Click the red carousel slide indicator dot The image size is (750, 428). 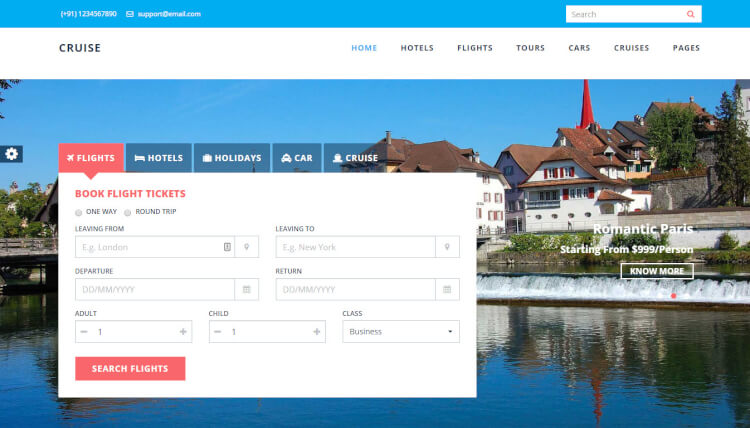point(674,296)
